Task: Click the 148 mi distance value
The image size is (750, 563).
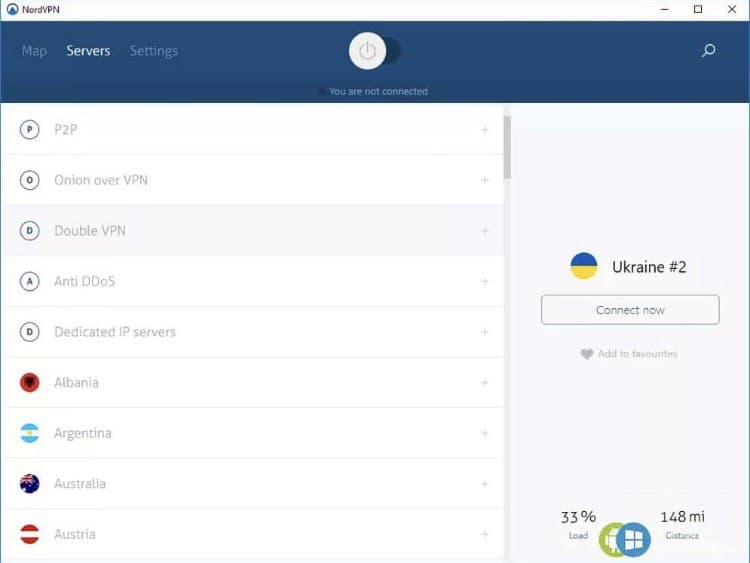Action: click(682, 517)
